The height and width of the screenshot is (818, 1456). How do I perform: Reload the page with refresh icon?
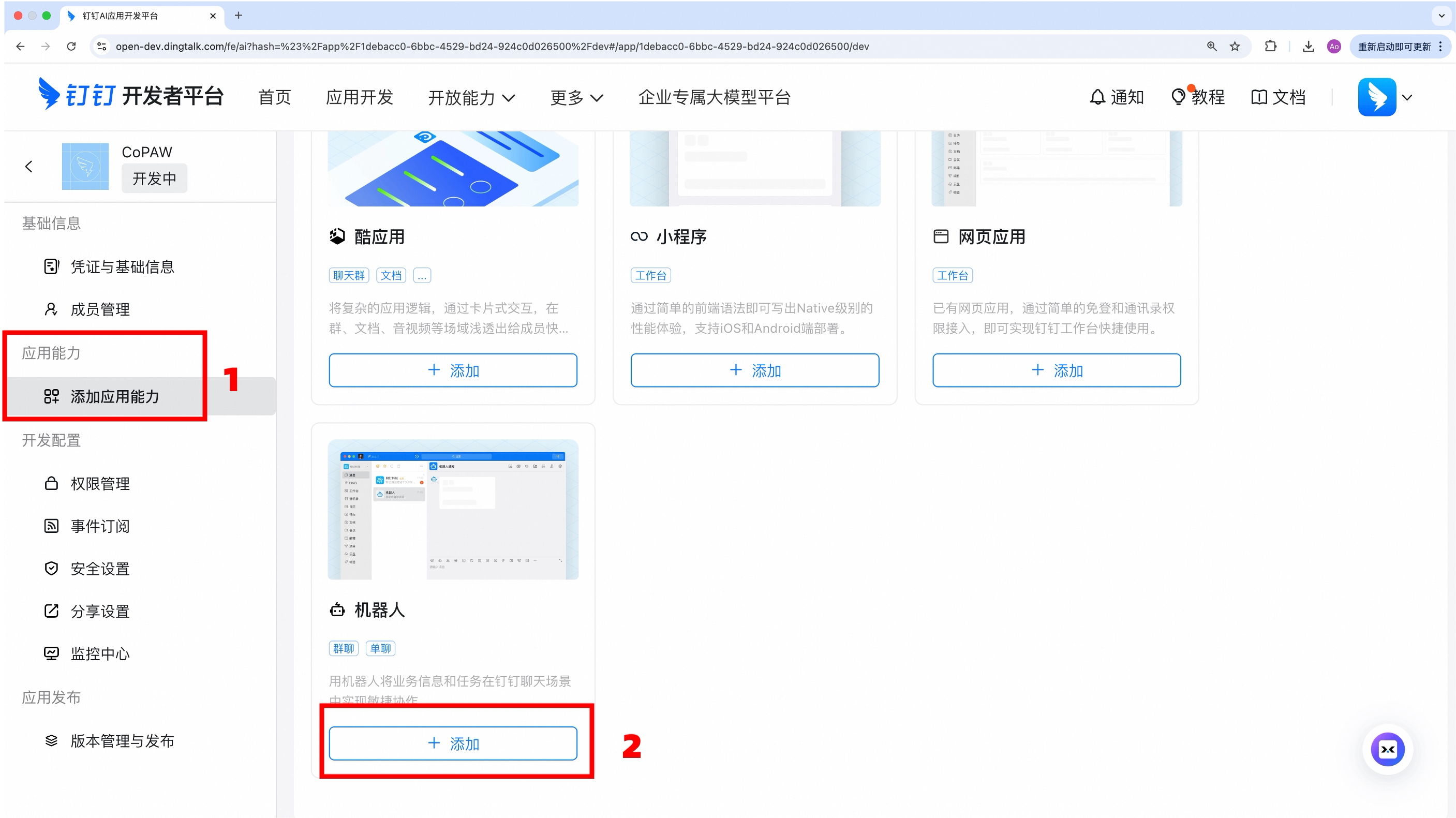[x=71, y=47]
